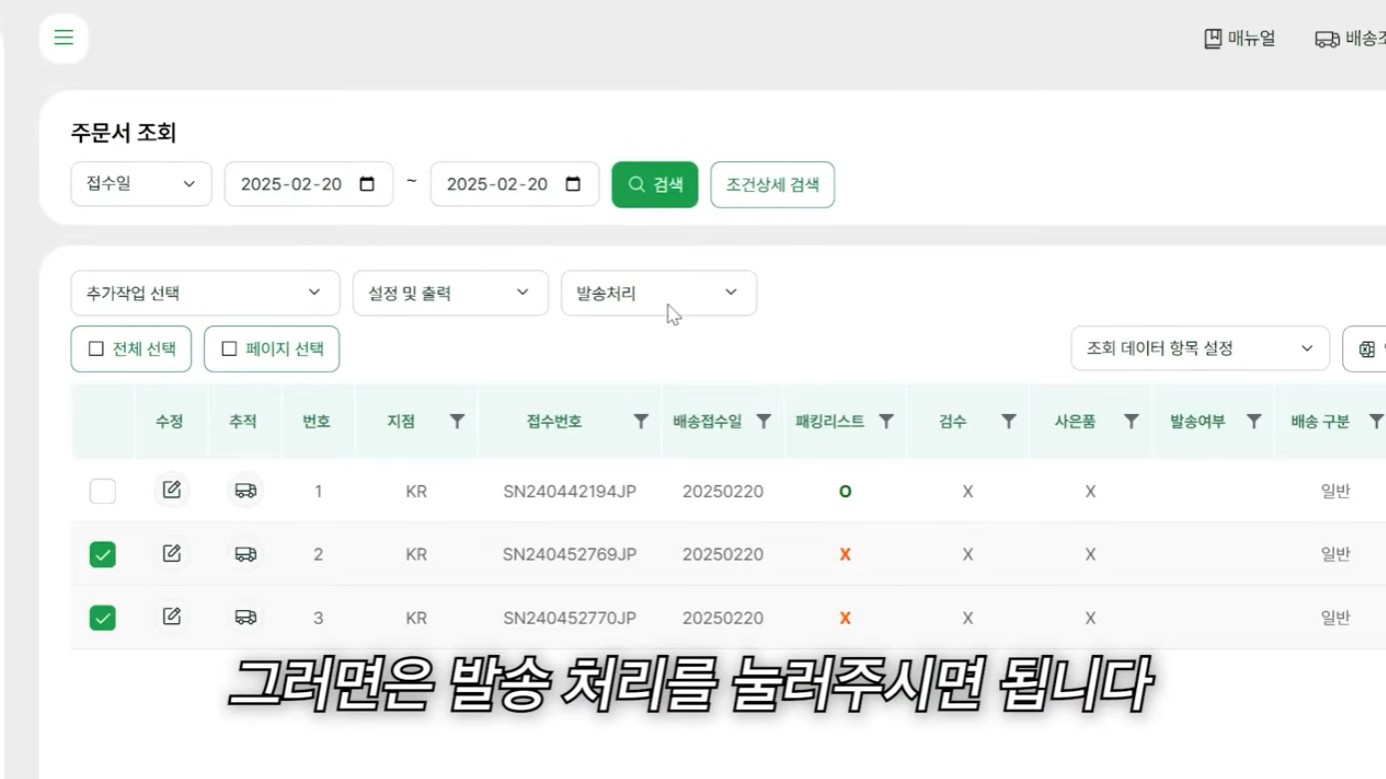Open the 추가작업 선택 dropdown
Viewport: 1386px width, 779px height.
pos(204,293)
